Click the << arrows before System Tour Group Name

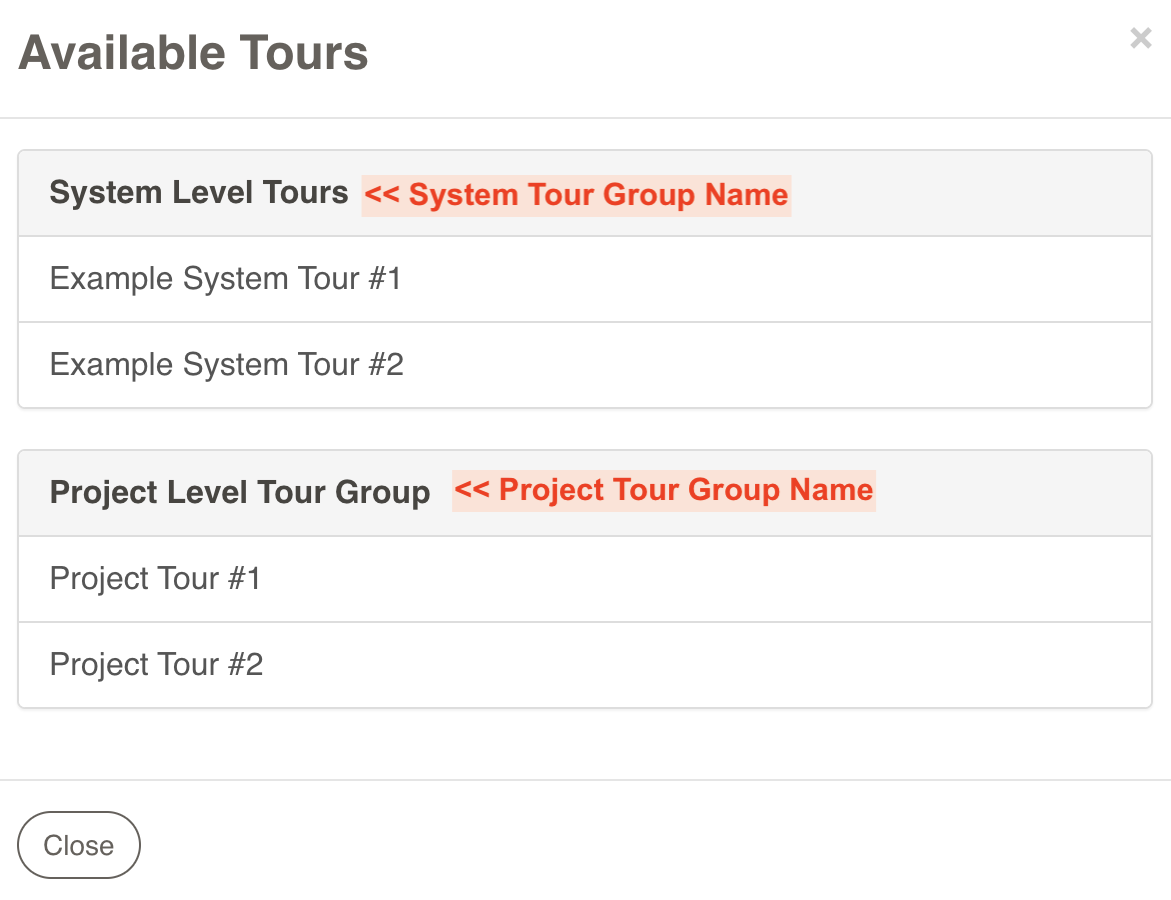coord(382,195)
